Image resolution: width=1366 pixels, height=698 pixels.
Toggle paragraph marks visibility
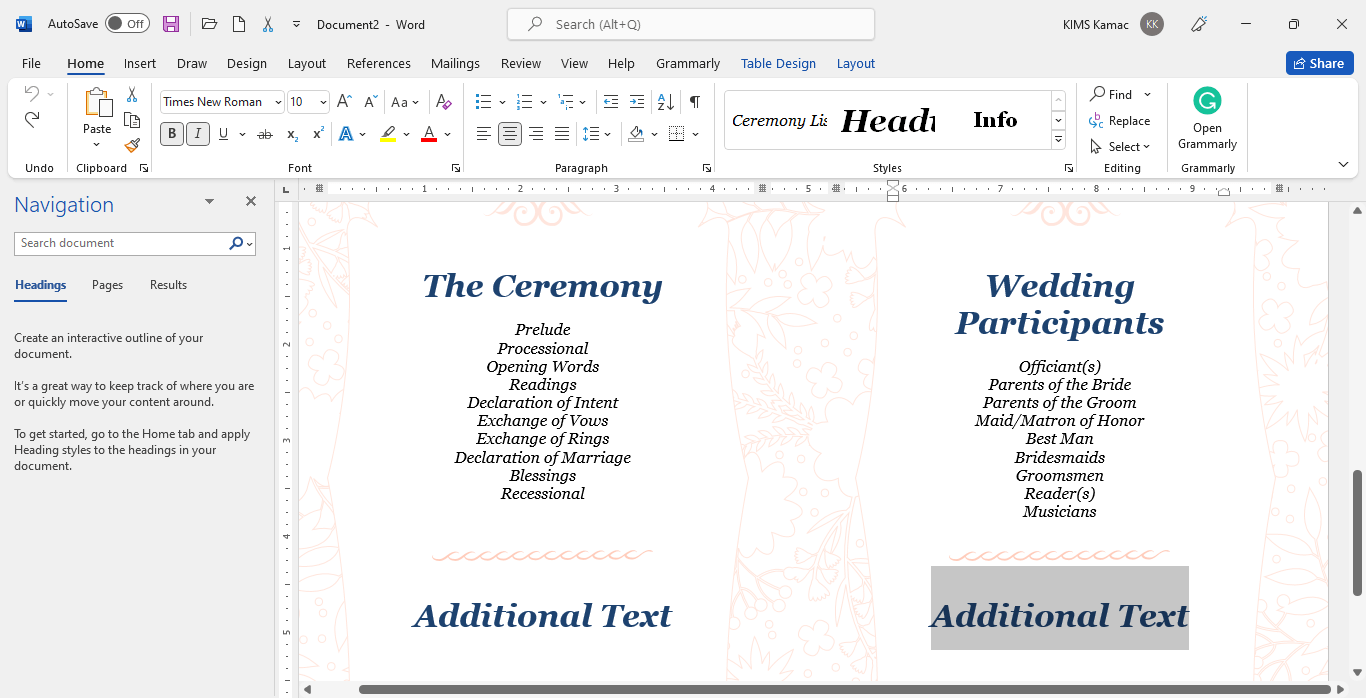(x=696, y=101)
